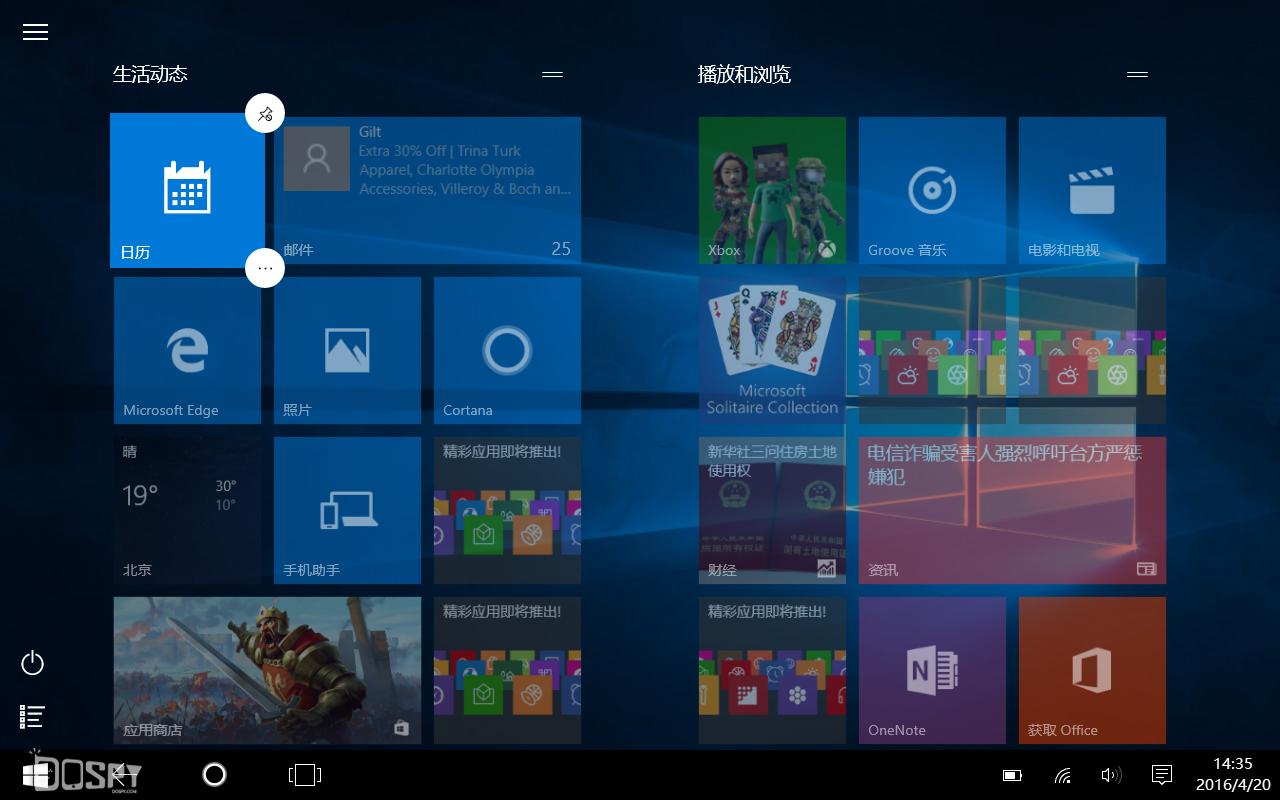The height and width of the screenshot is (800, 1280).
Task: Launch Microsoft Solitaire Collection tile
Action: (772, 350)
